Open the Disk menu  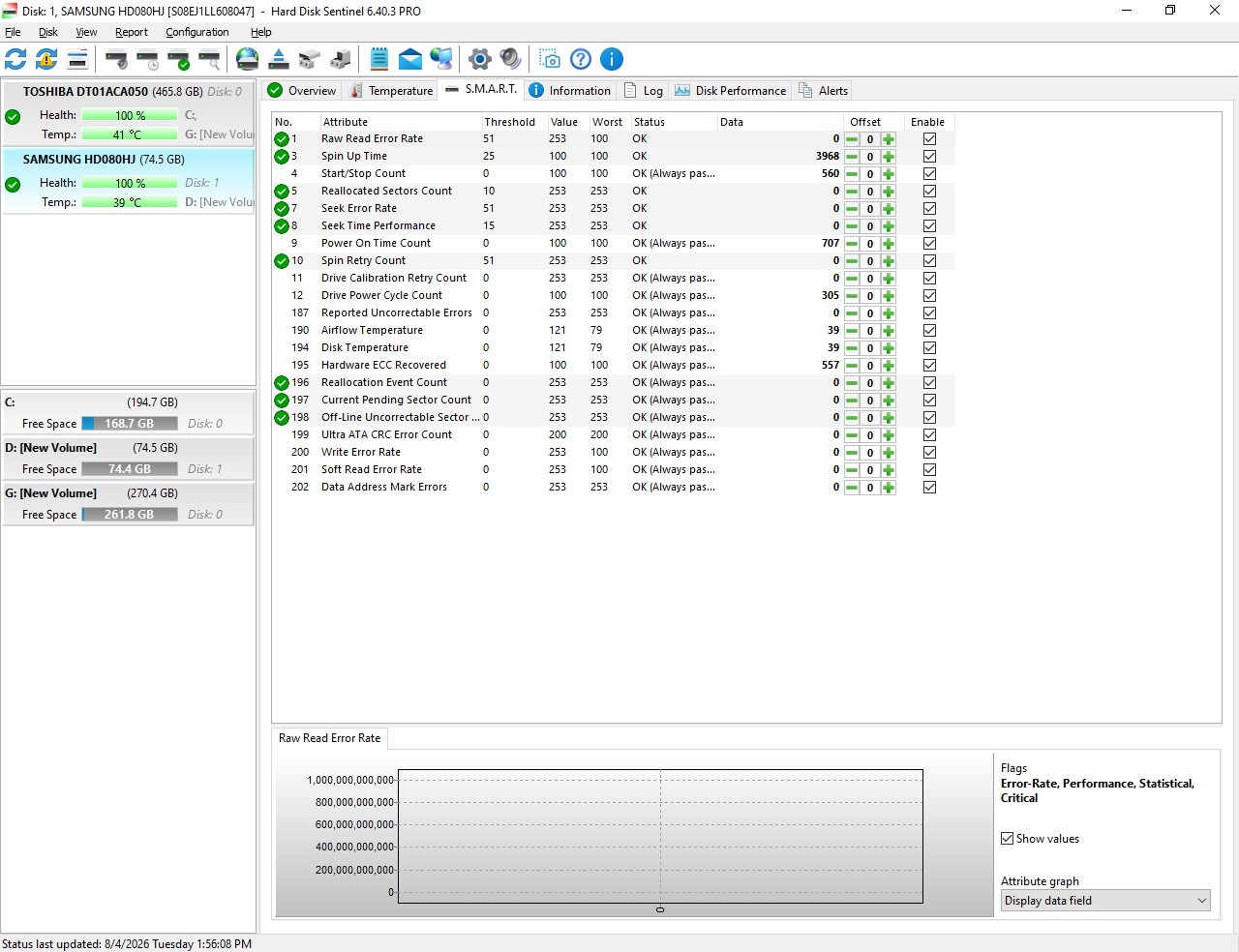(48, 32)
